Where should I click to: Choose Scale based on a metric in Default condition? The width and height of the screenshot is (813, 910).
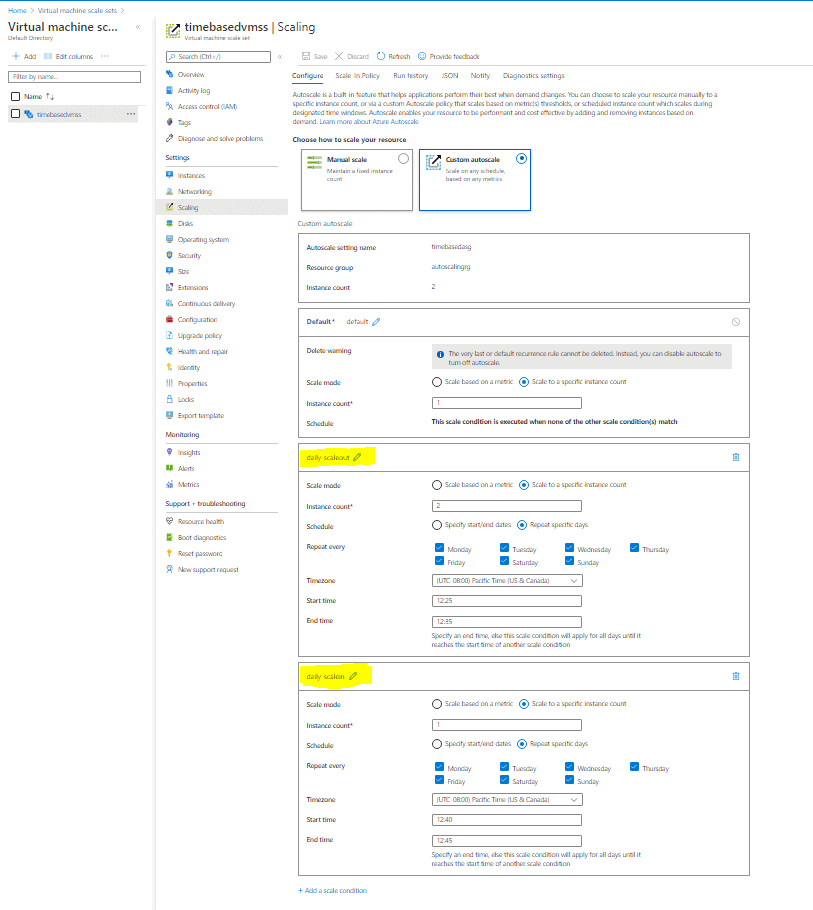tap(437, 382)
